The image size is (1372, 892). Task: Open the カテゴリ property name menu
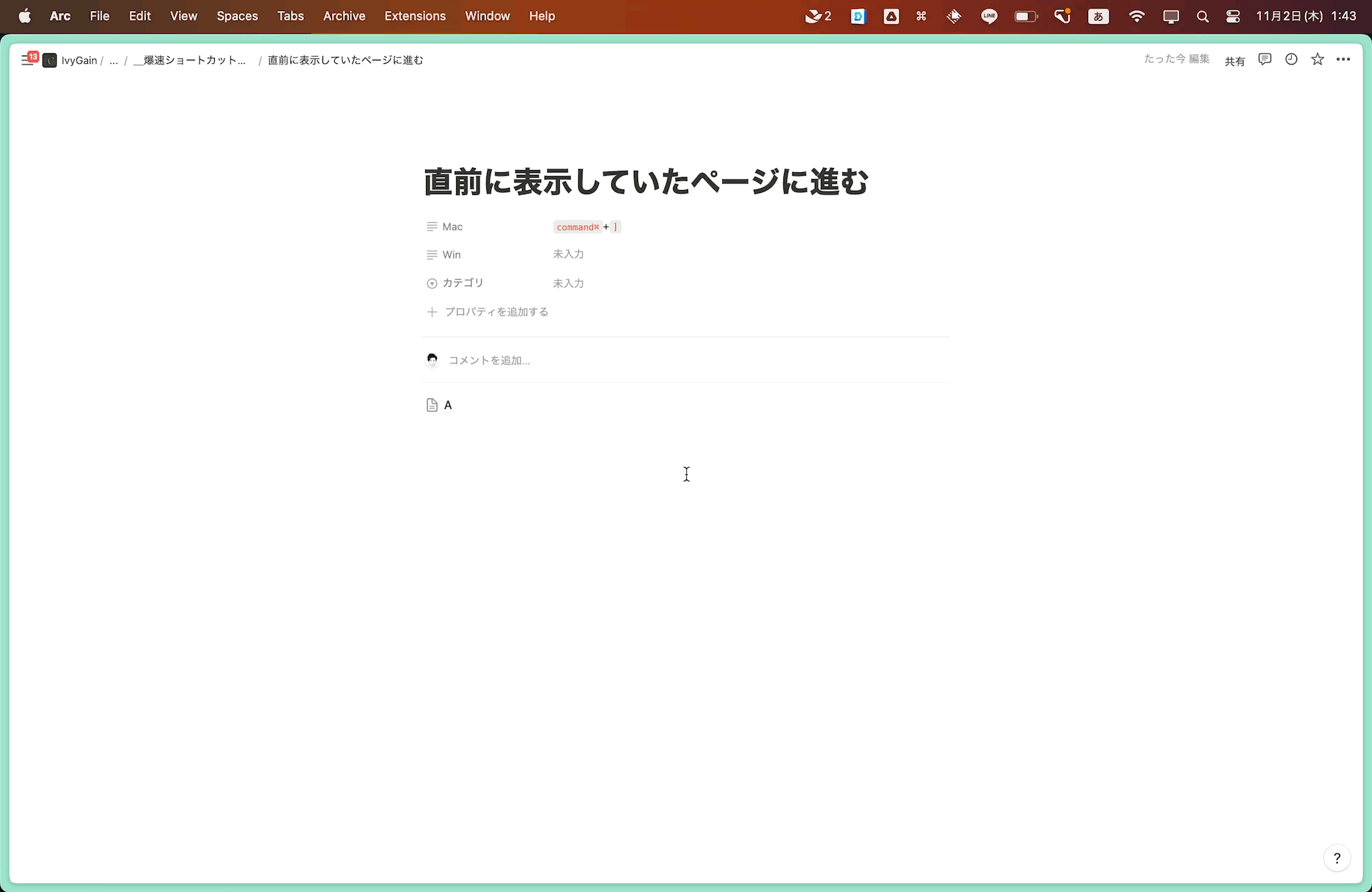click(x=462, y=283)
